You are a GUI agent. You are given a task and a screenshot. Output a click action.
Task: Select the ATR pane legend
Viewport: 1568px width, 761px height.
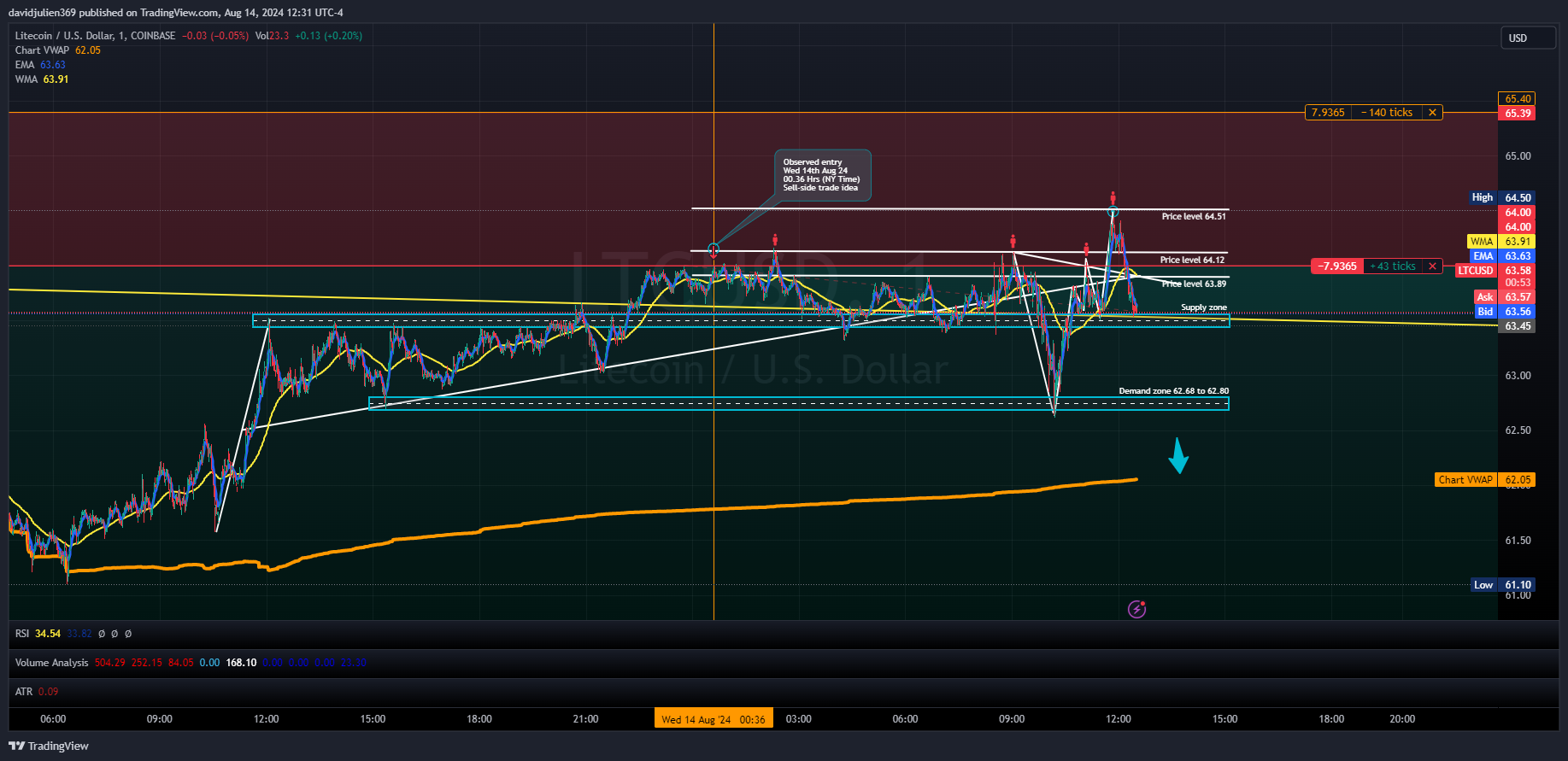24,692
